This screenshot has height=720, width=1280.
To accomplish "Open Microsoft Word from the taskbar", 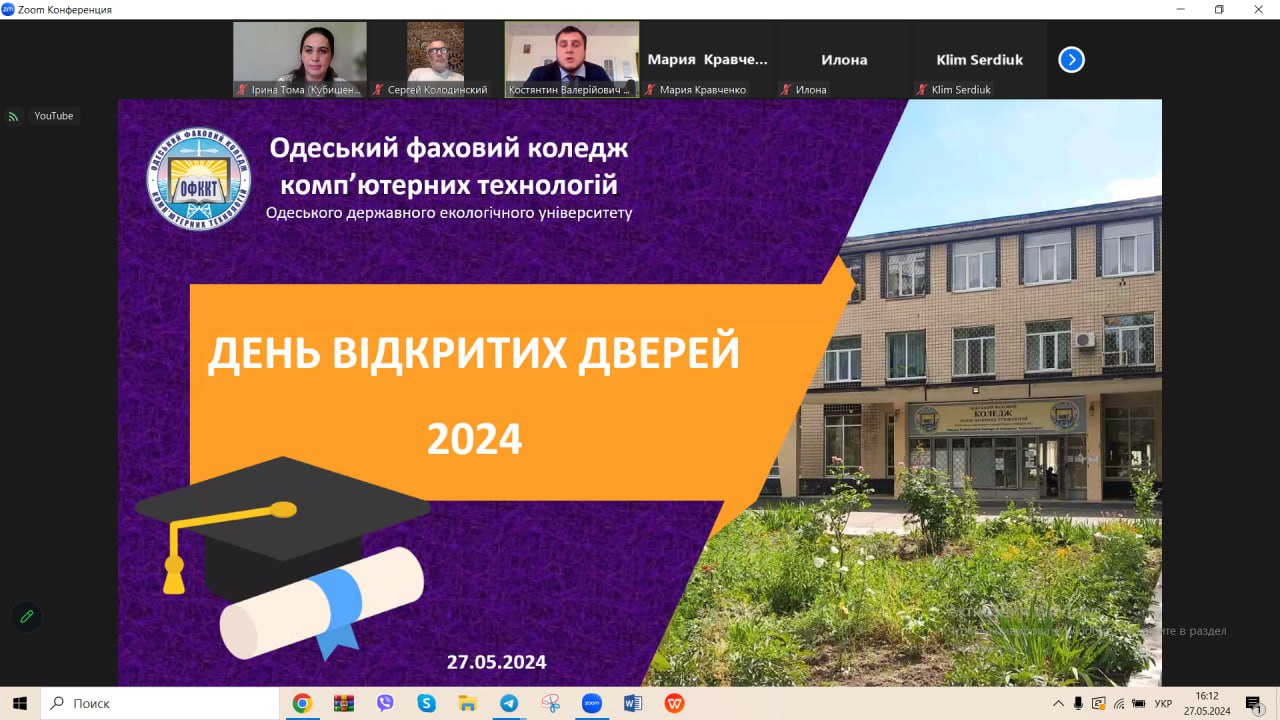I will pos(632,703).
